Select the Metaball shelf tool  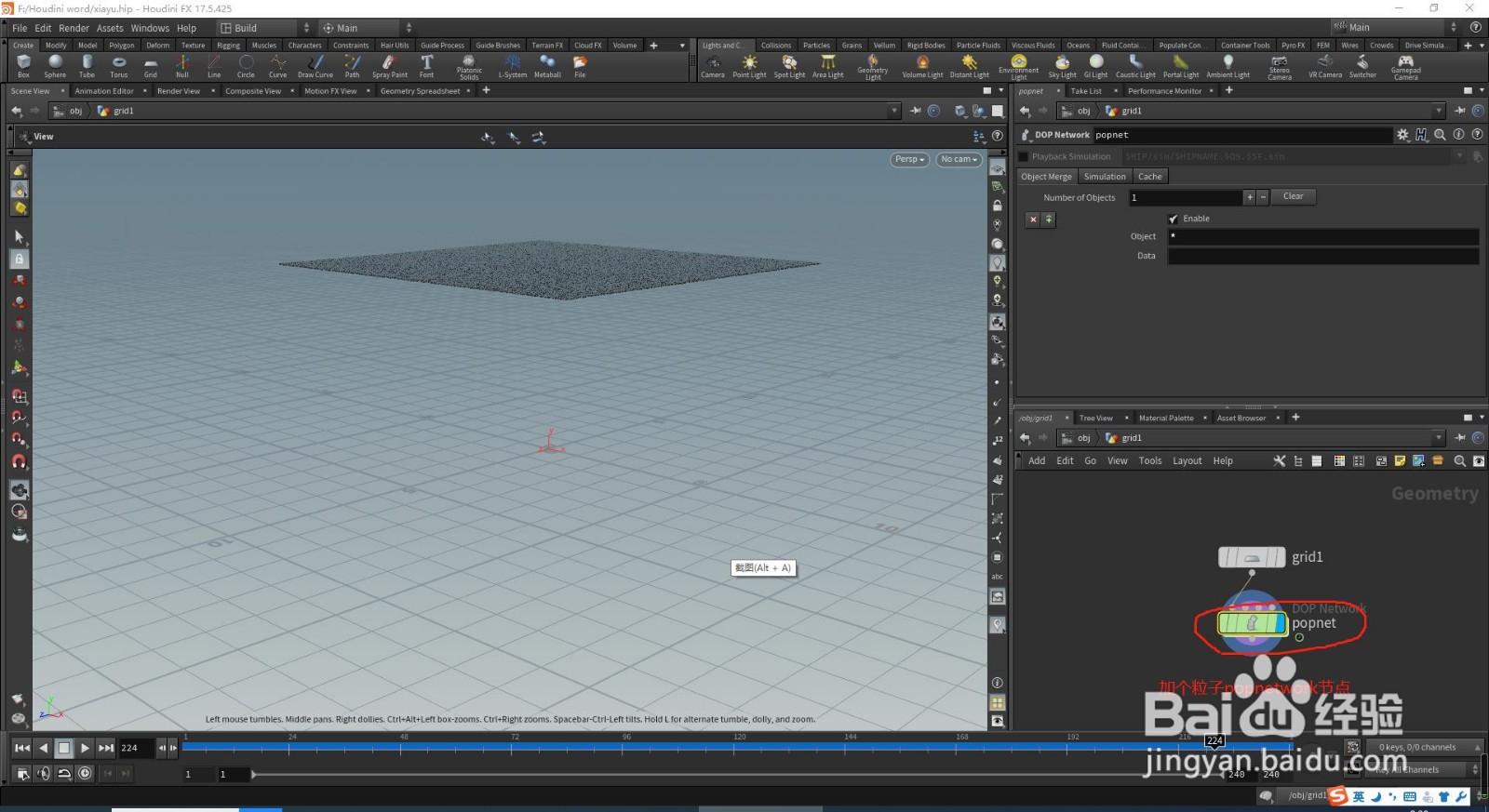click(x=547, y=65)
